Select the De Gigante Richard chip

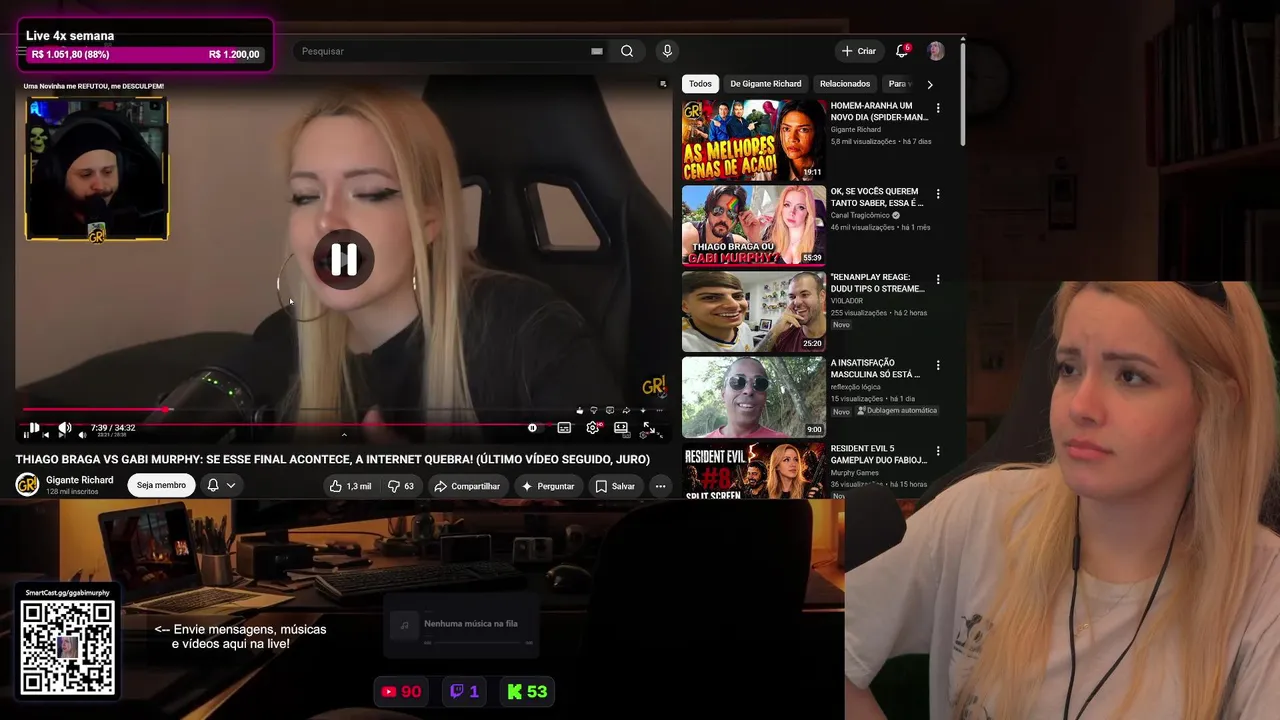point(766,84)
